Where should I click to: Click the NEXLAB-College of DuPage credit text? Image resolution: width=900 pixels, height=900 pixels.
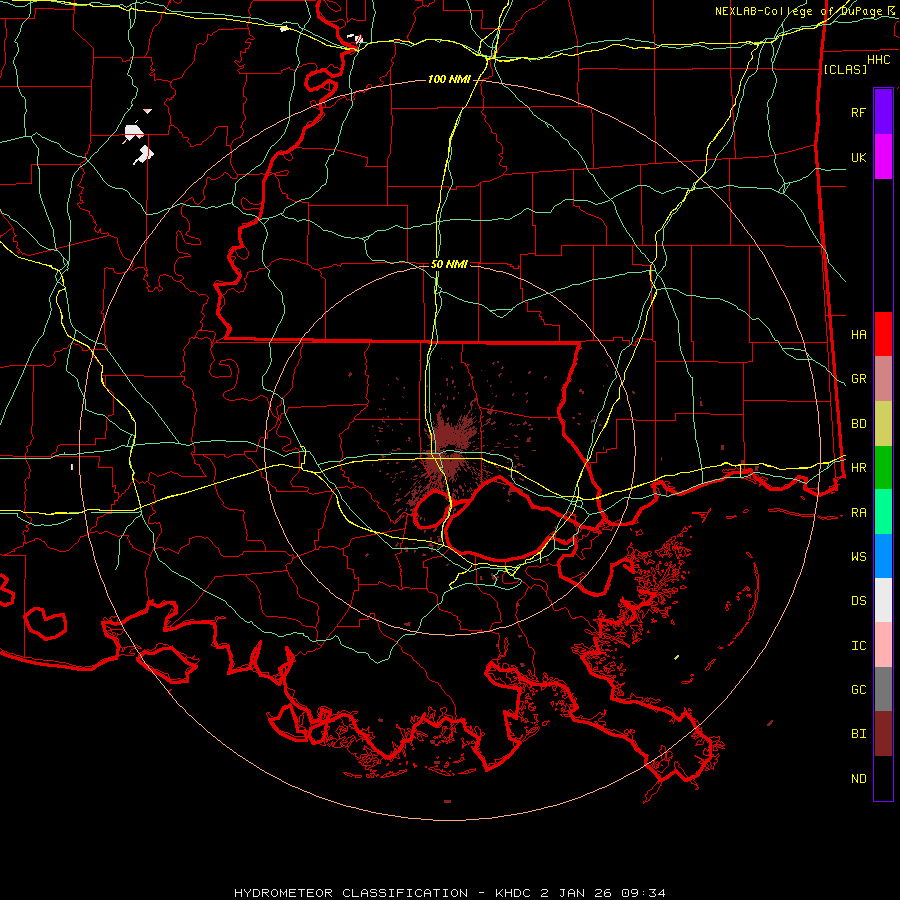[x=806, y=11]
